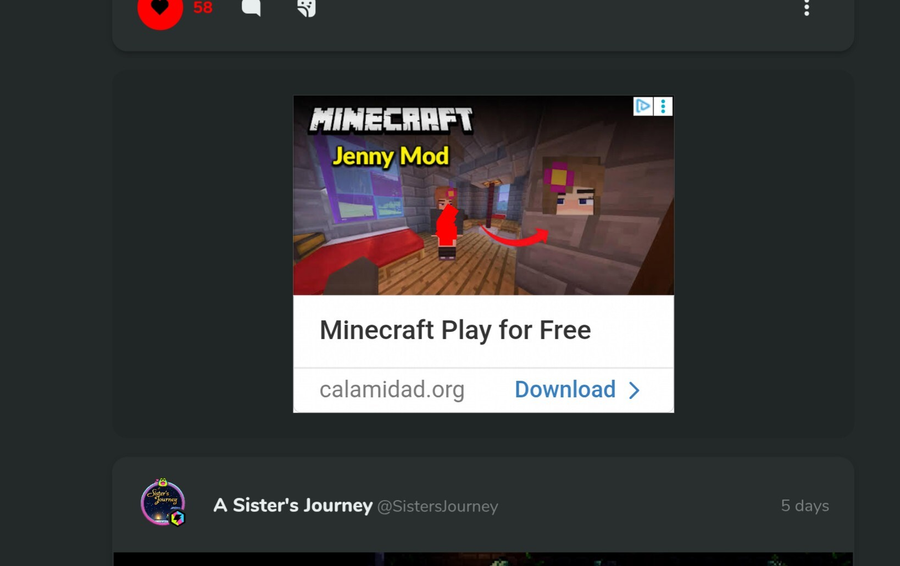Open the calamidad.org ad link
The image size is (900, 566).
click(392, 389)
